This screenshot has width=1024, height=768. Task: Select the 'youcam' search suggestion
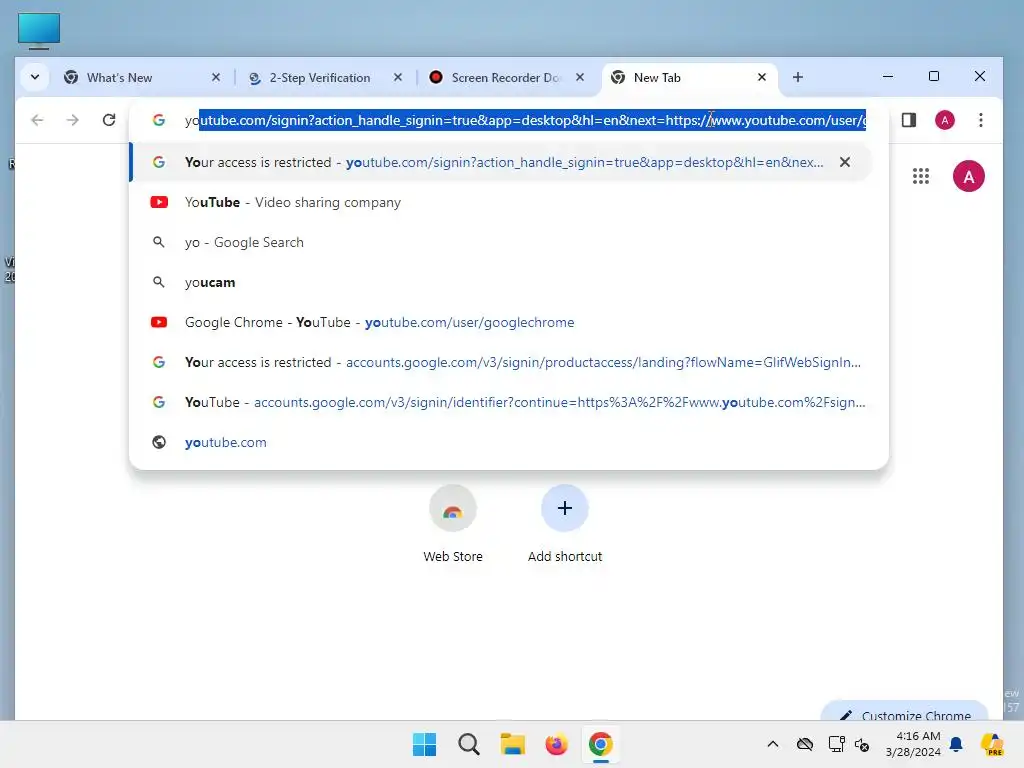(x=501, y=282)
